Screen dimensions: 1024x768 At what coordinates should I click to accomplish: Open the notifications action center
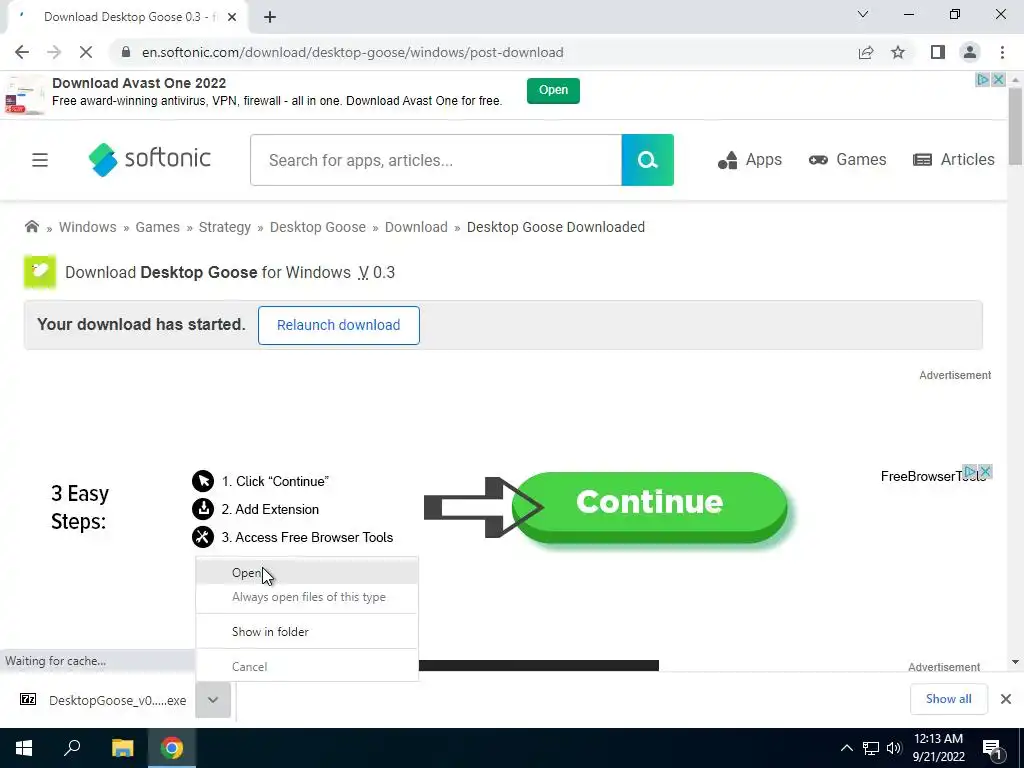point(993,748)
